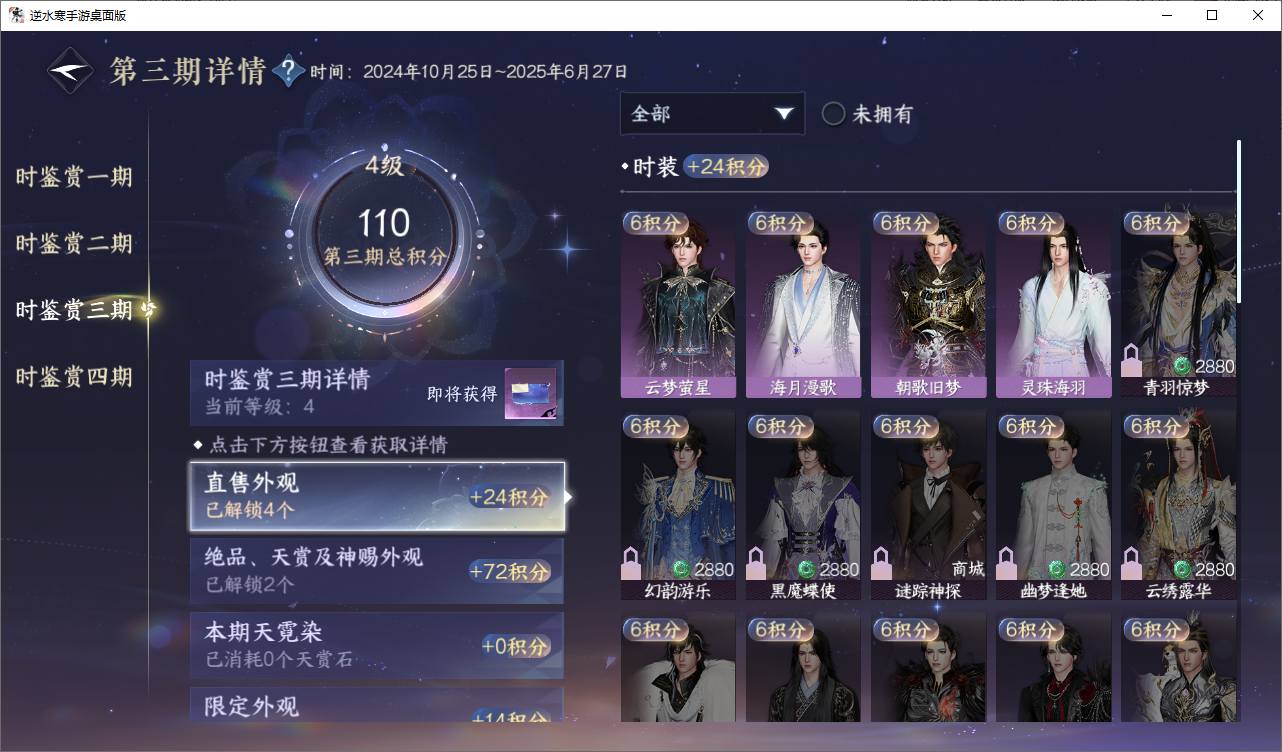The image size is (1282, 752).
Task: Open the 朝歌旧梦 costume thumbnail
Action: pyautogui.click(x=928, y=305)
